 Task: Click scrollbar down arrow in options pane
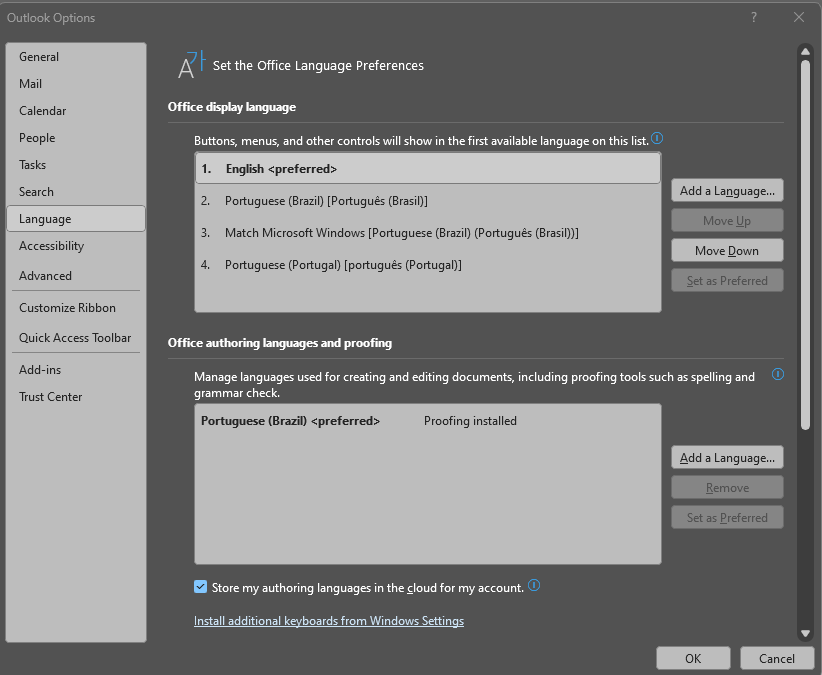click(804, 633)
